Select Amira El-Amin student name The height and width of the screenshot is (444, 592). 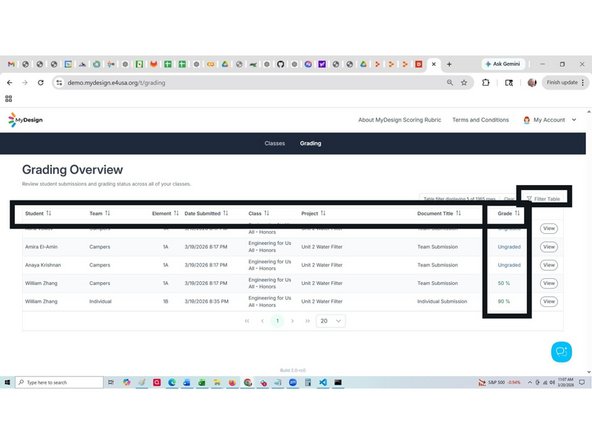(41, 247)
